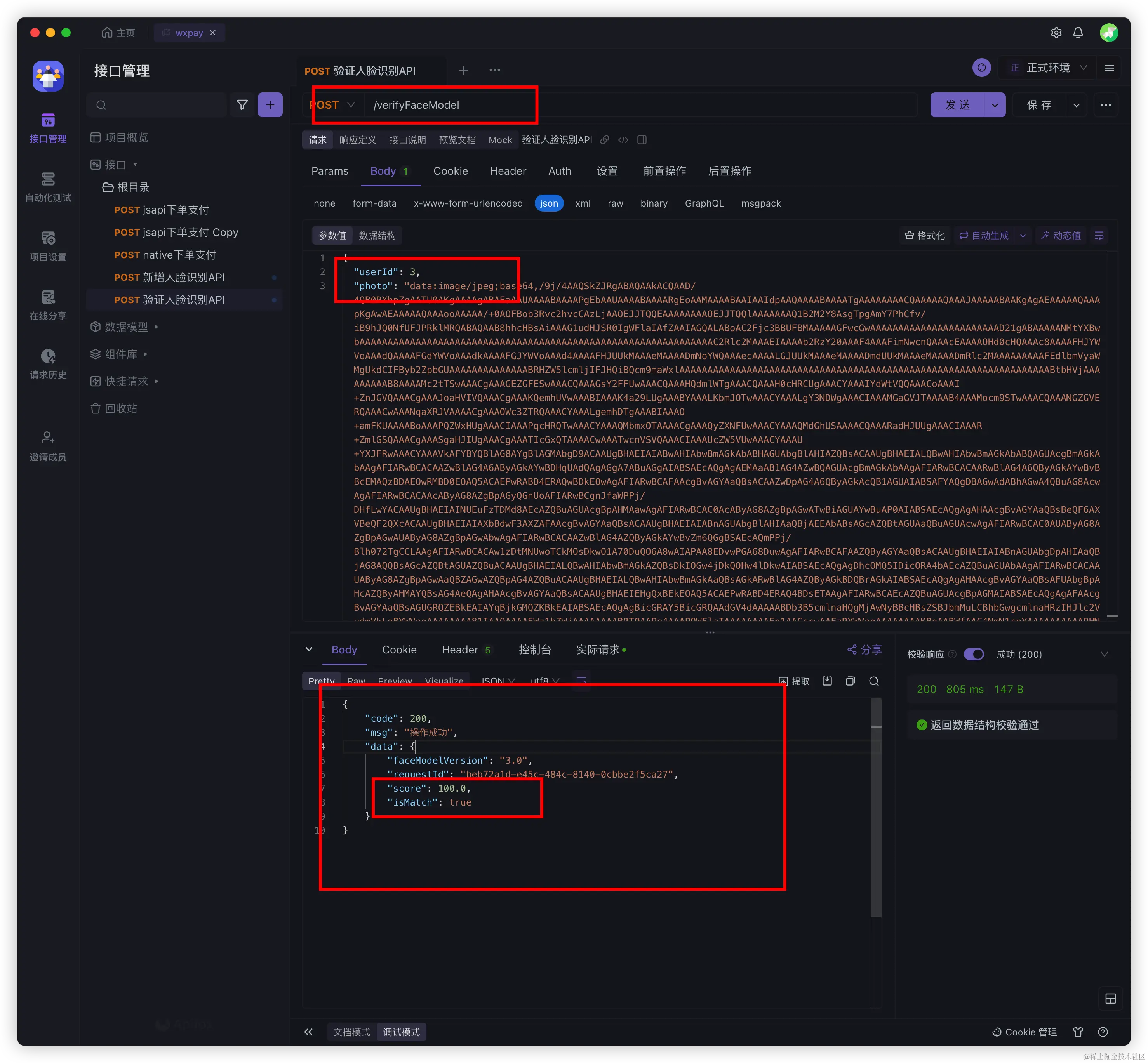Switch to the Header request tab
The height and width of the screenshot is (1063, 1148).
point(508,171)
